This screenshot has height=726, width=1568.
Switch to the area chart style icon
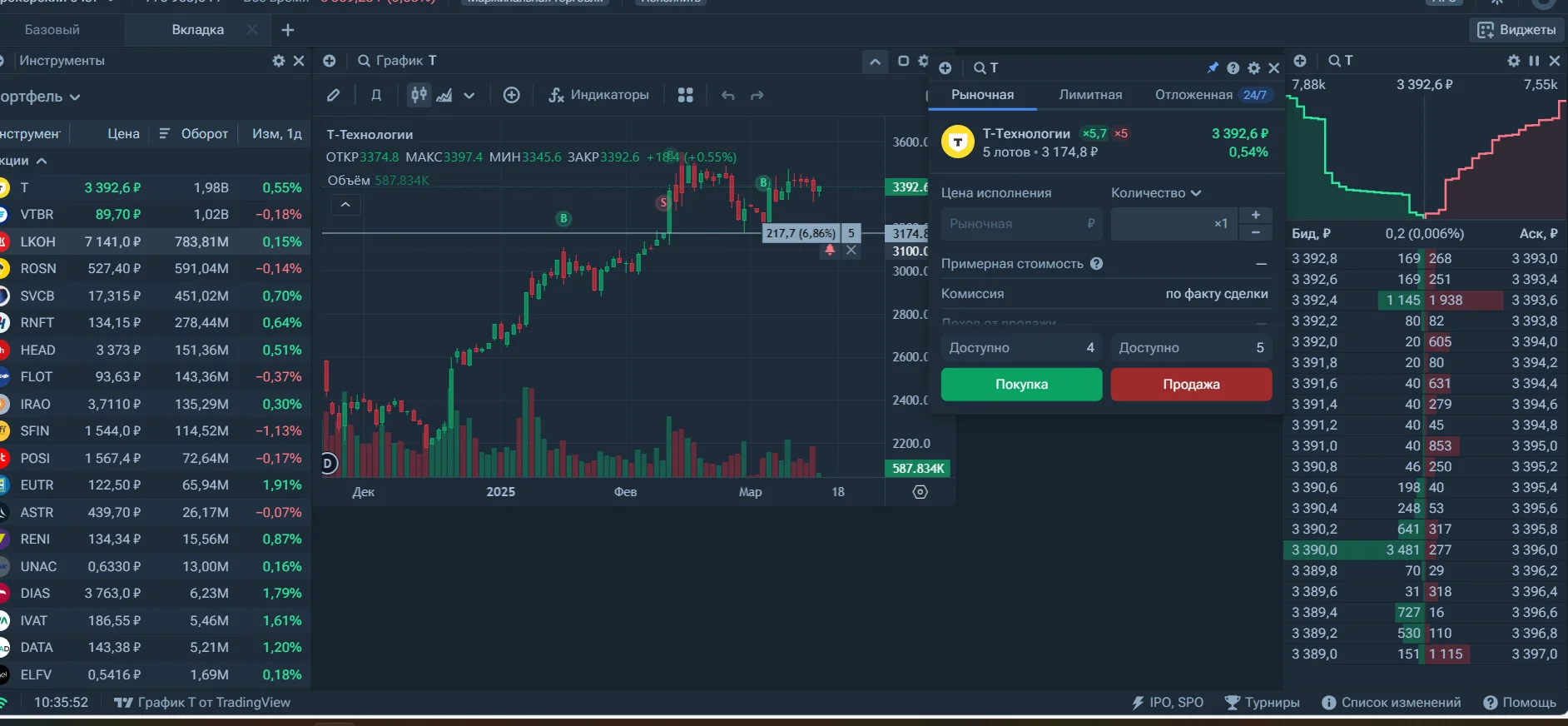[x=444, y=95]
